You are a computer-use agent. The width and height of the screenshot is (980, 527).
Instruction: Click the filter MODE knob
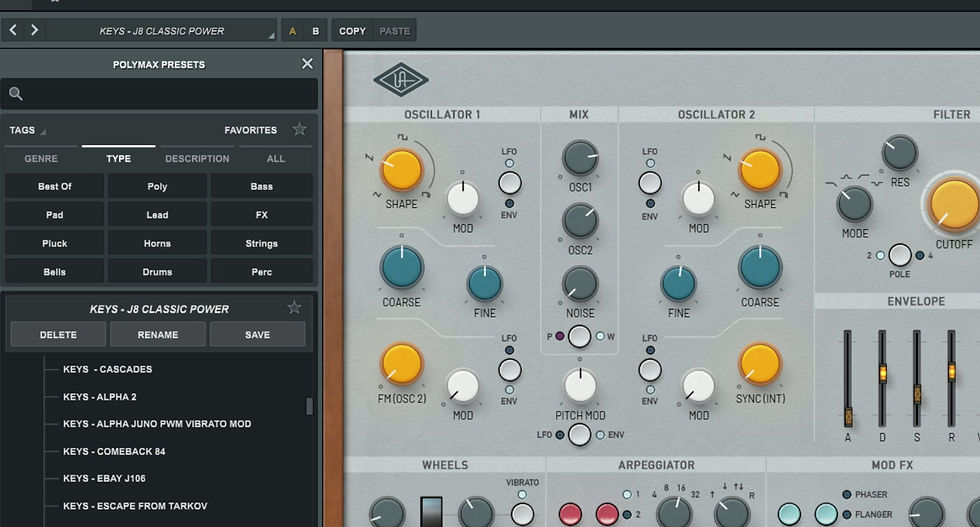[x=854, y=203]
